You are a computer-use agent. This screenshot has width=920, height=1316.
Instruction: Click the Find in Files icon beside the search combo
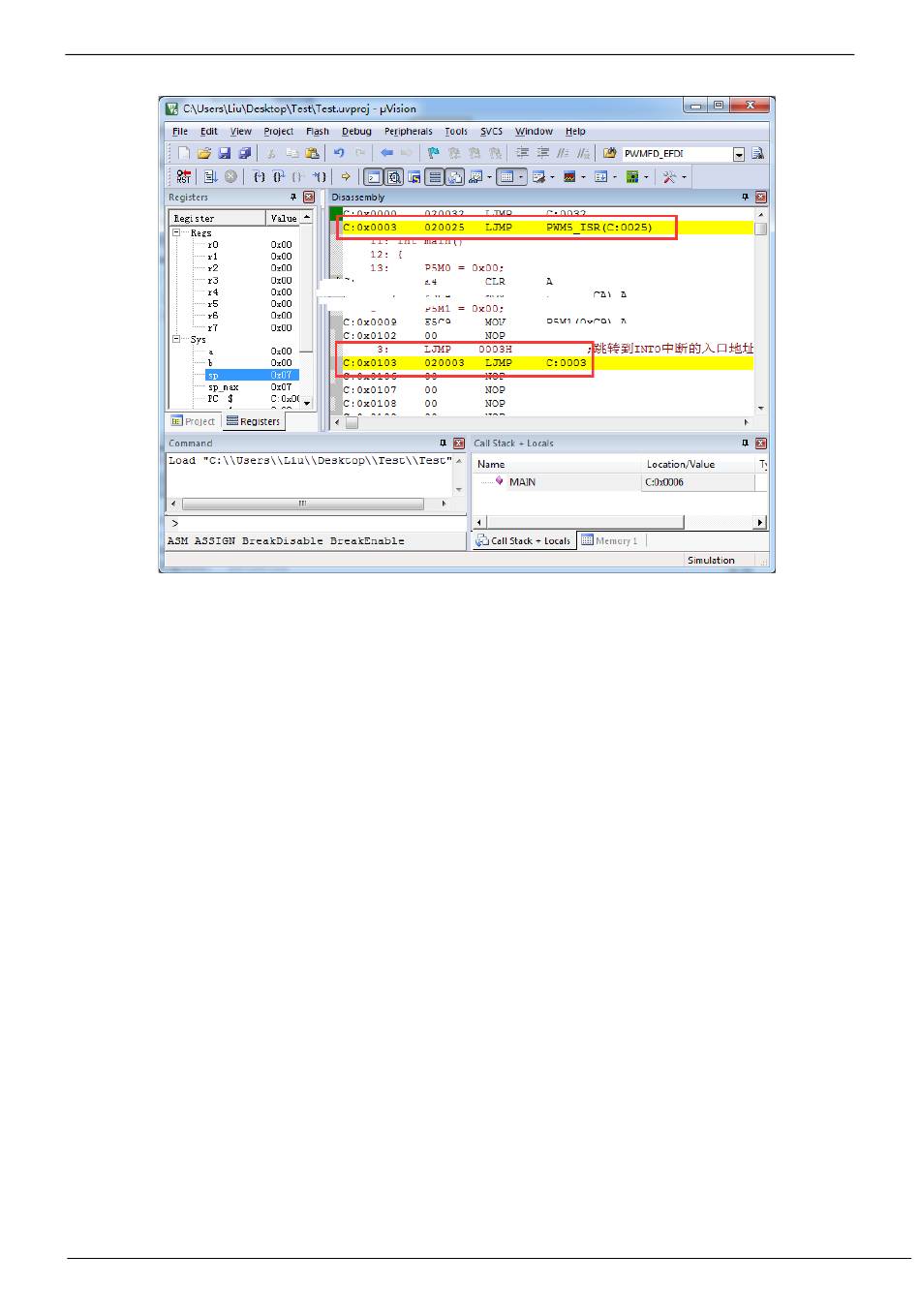(609, 153)
